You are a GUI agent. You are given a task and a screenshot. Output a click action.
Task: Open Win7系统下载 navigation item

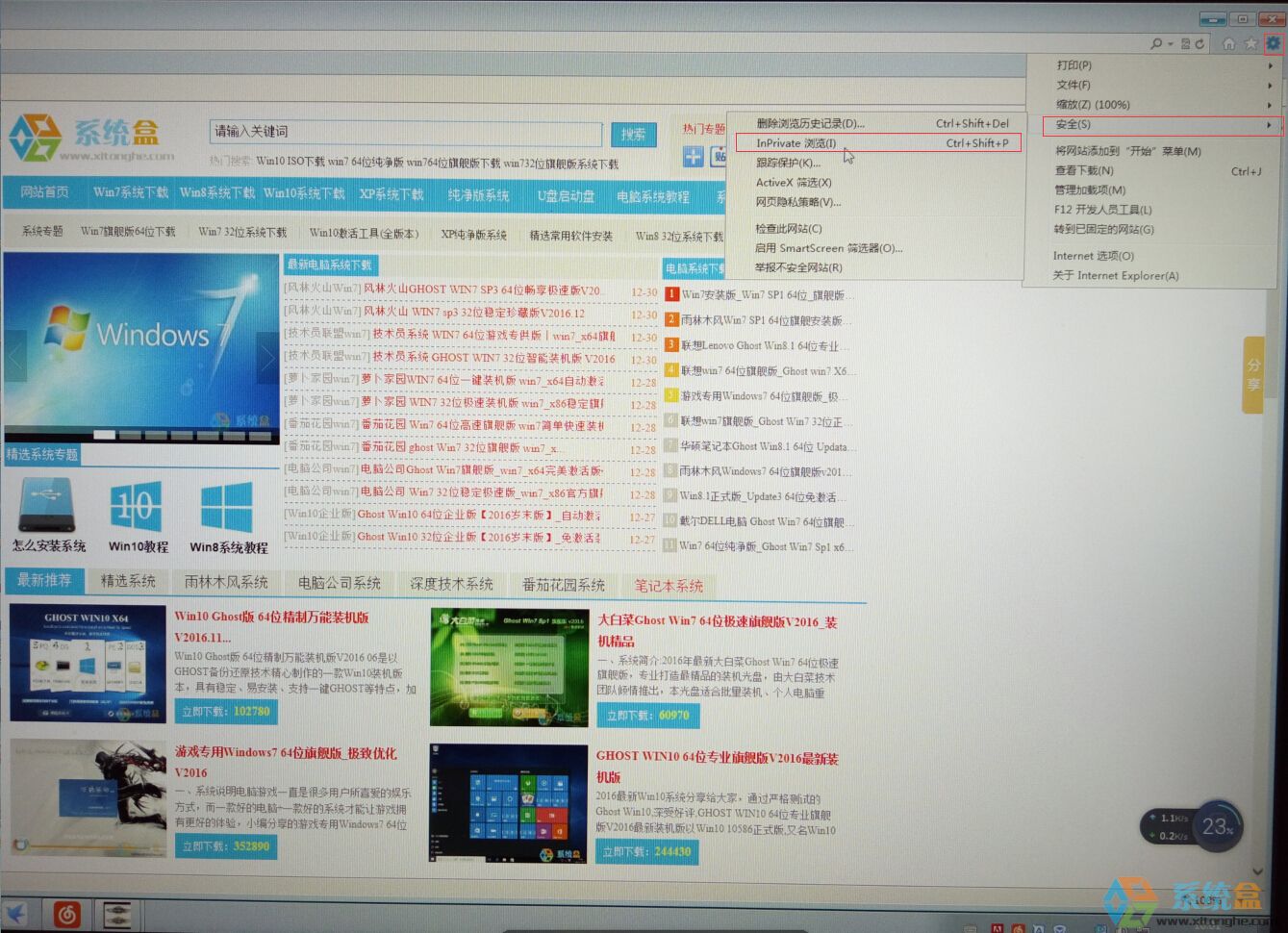point(130,193)
